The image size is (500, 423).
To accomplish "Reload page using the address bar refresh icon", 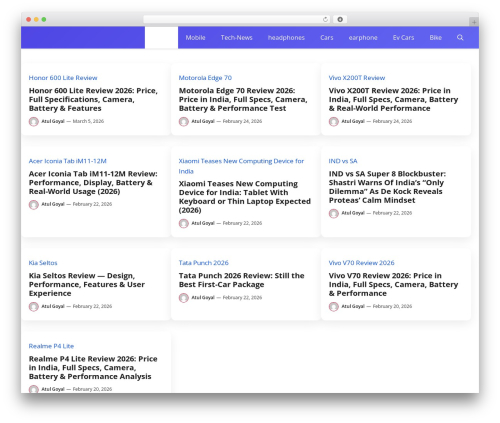I will click(325, 19).
